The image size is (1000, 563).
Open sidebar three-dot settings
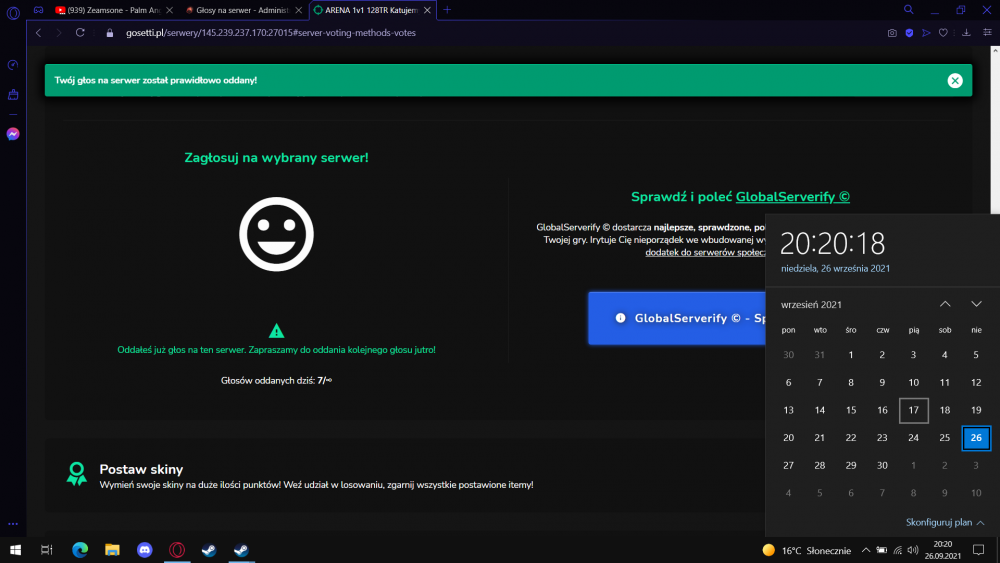click(x=13, y=524)
